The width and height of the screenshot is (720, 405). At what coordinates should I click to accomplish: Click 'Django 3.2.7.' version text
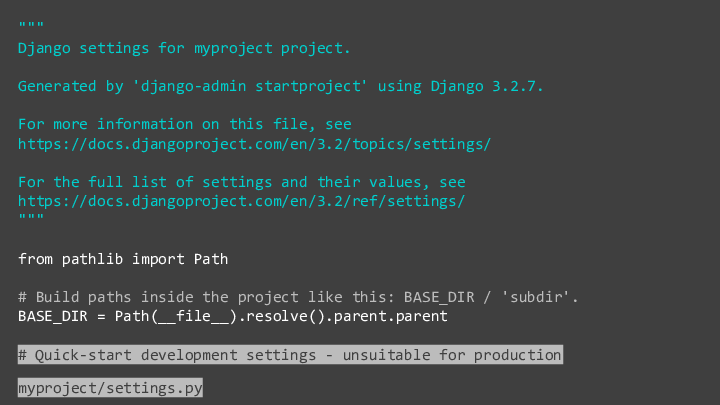pyautogui.click(x=487, y=86)
